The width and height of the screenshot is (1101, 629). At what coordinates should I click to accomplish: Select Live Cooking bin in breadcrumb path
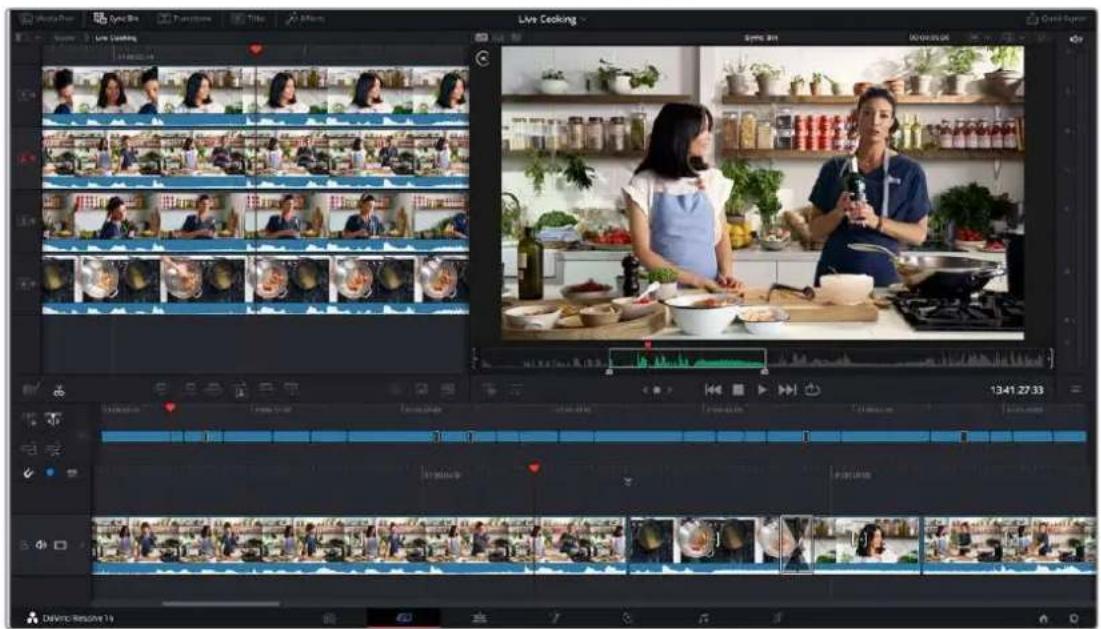pos(116,38)
